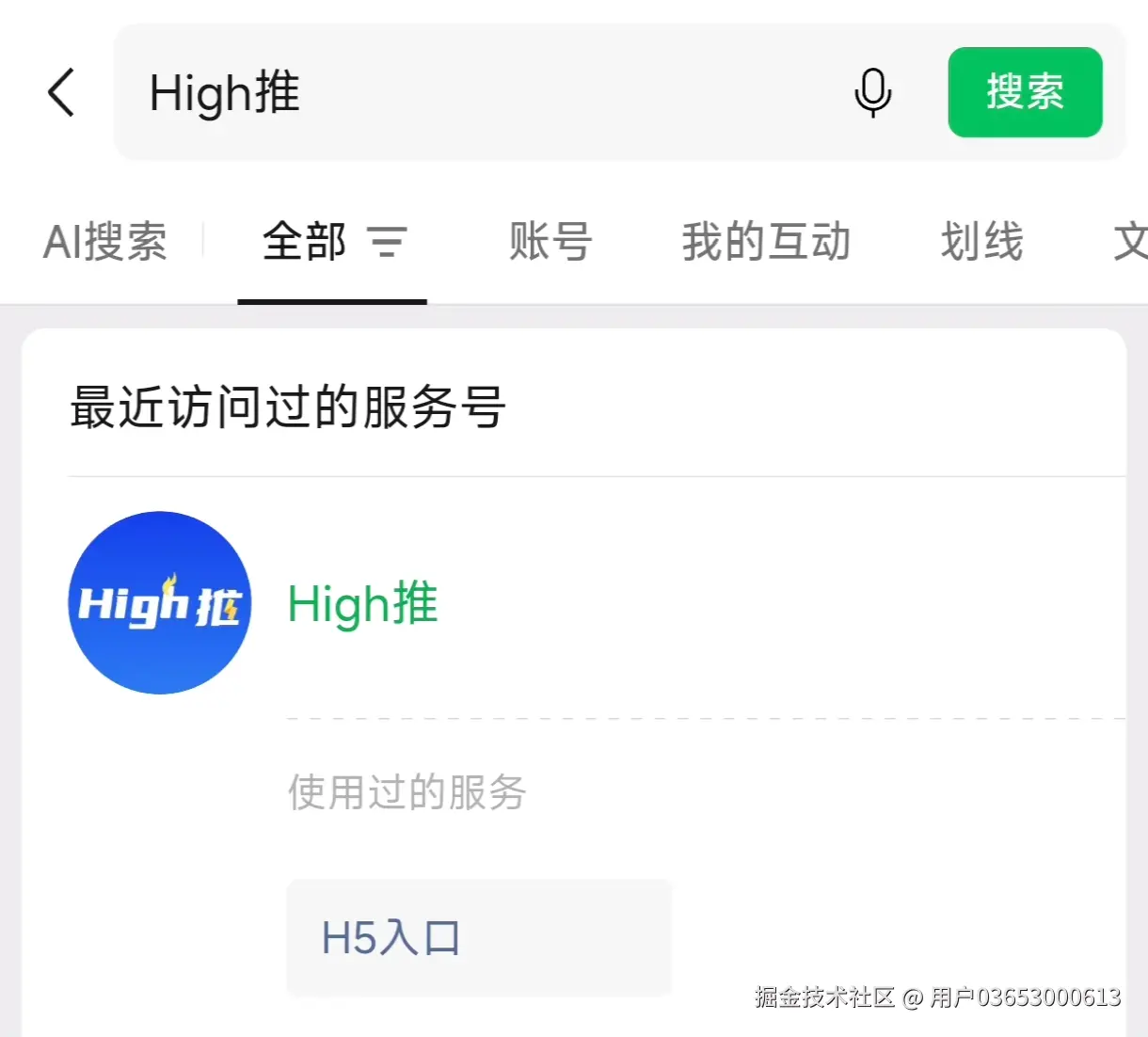Click the 最近访问过的服务号 heading
The image size is (1148, 1037).
[288, 407]
